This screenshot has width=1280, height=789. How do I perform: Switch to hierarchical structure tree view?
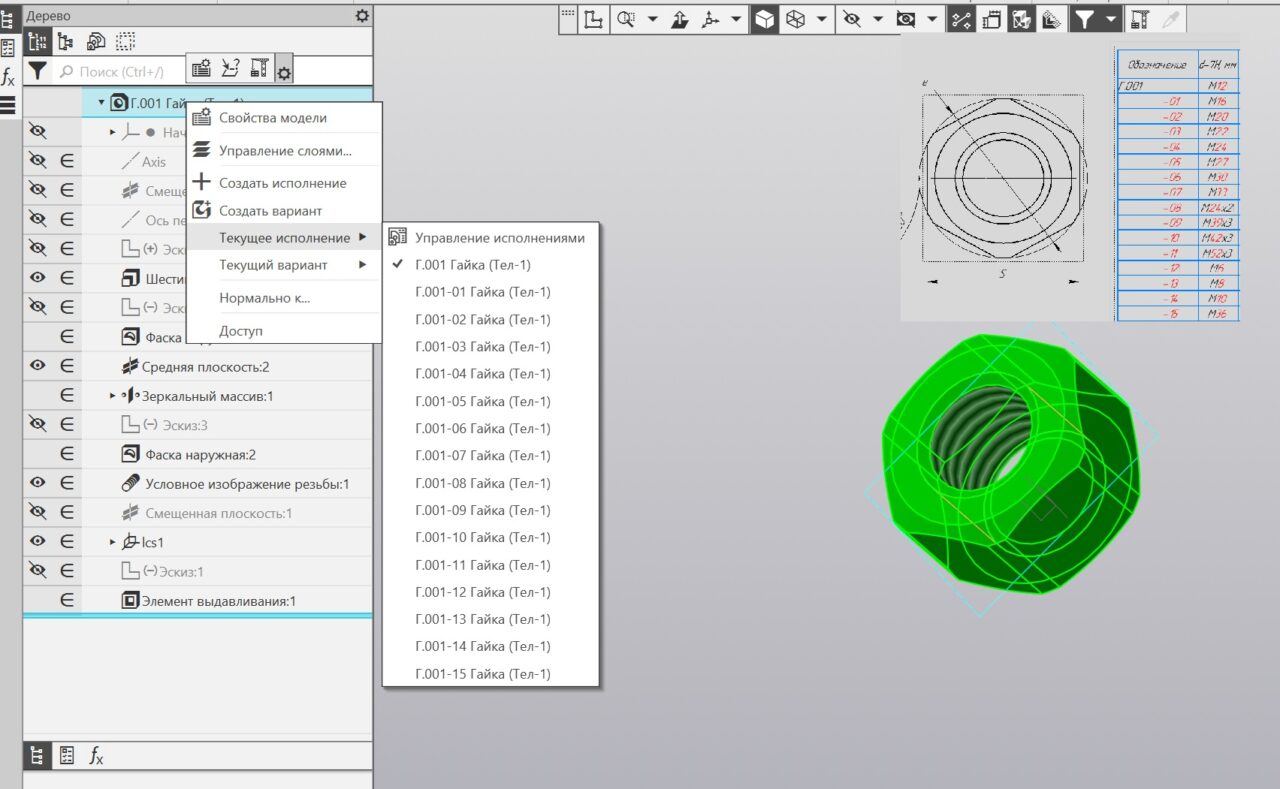point(66,42)
